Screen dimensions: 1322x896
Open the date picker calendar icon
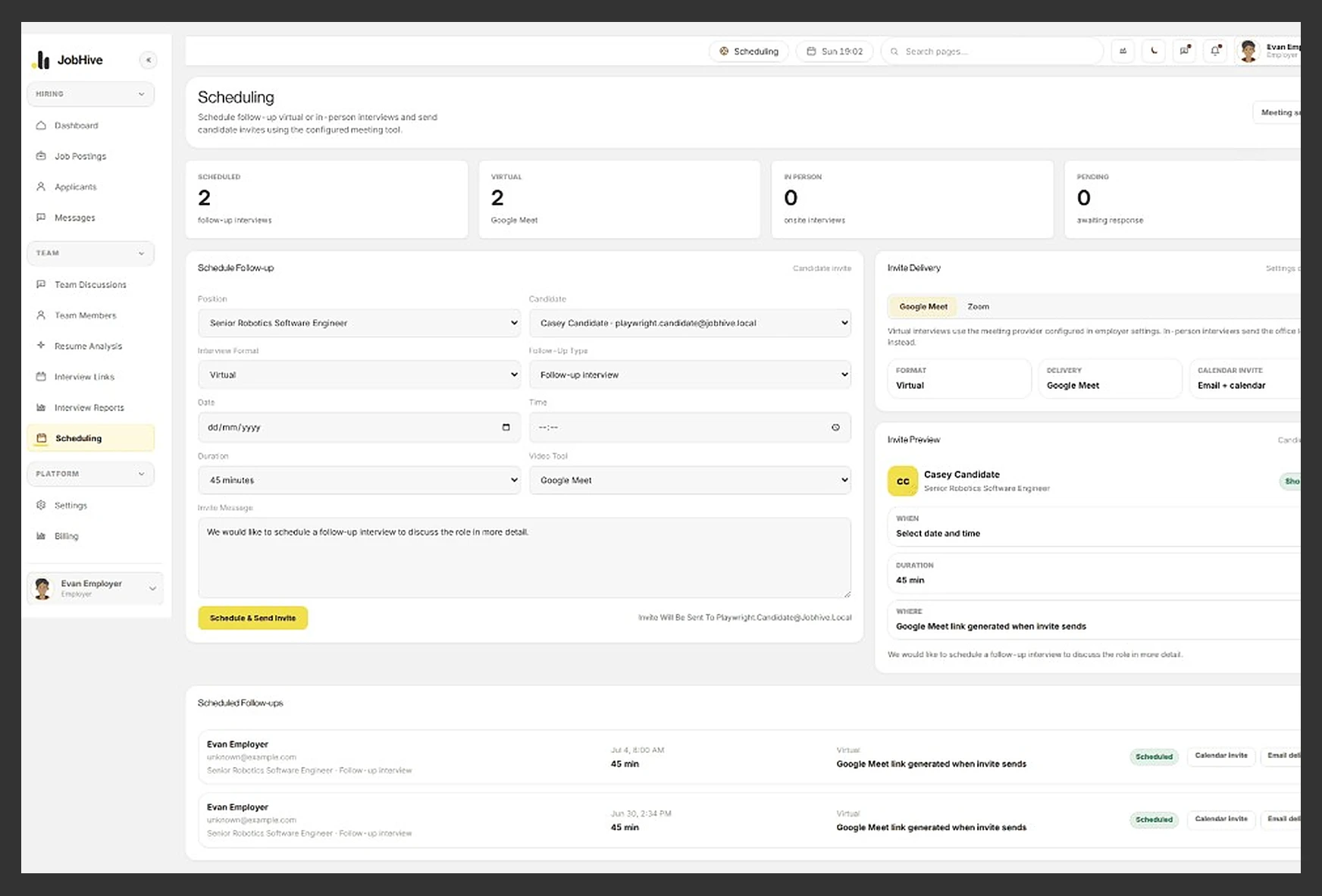click(x=506, y=428)
